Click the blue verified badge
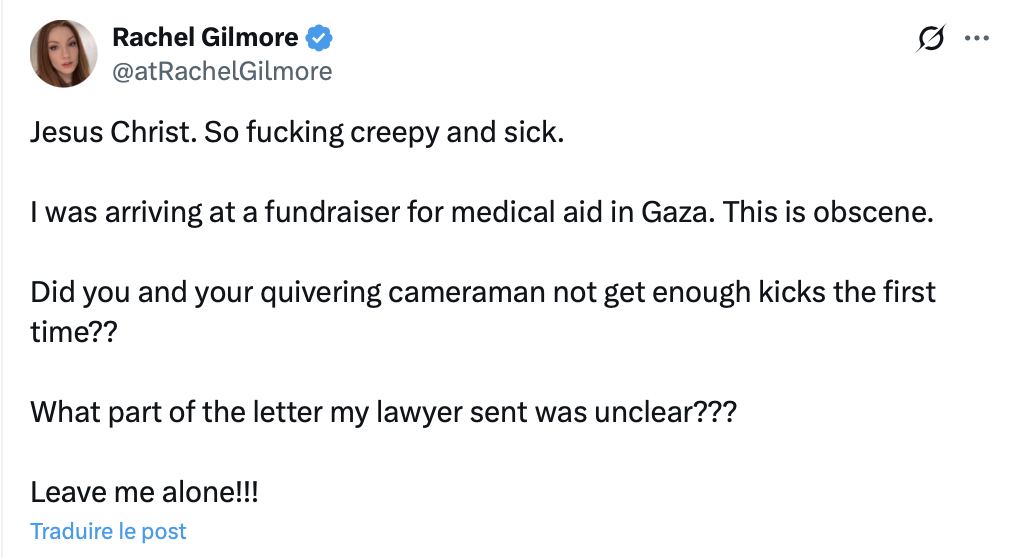 click(x=319, y=38)
